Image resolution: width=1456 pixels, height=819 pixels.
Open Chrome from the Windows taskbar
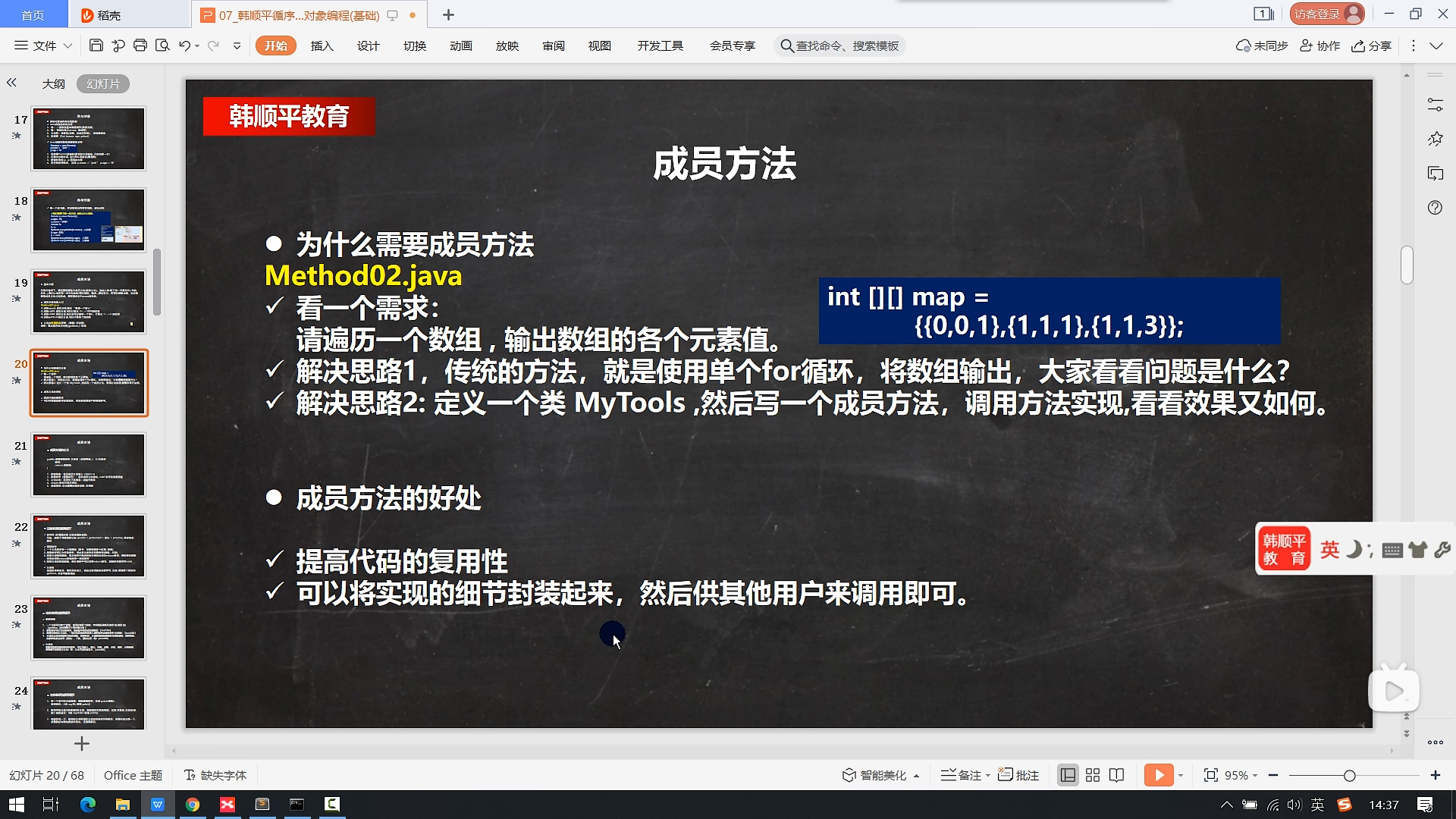point(193,805)
